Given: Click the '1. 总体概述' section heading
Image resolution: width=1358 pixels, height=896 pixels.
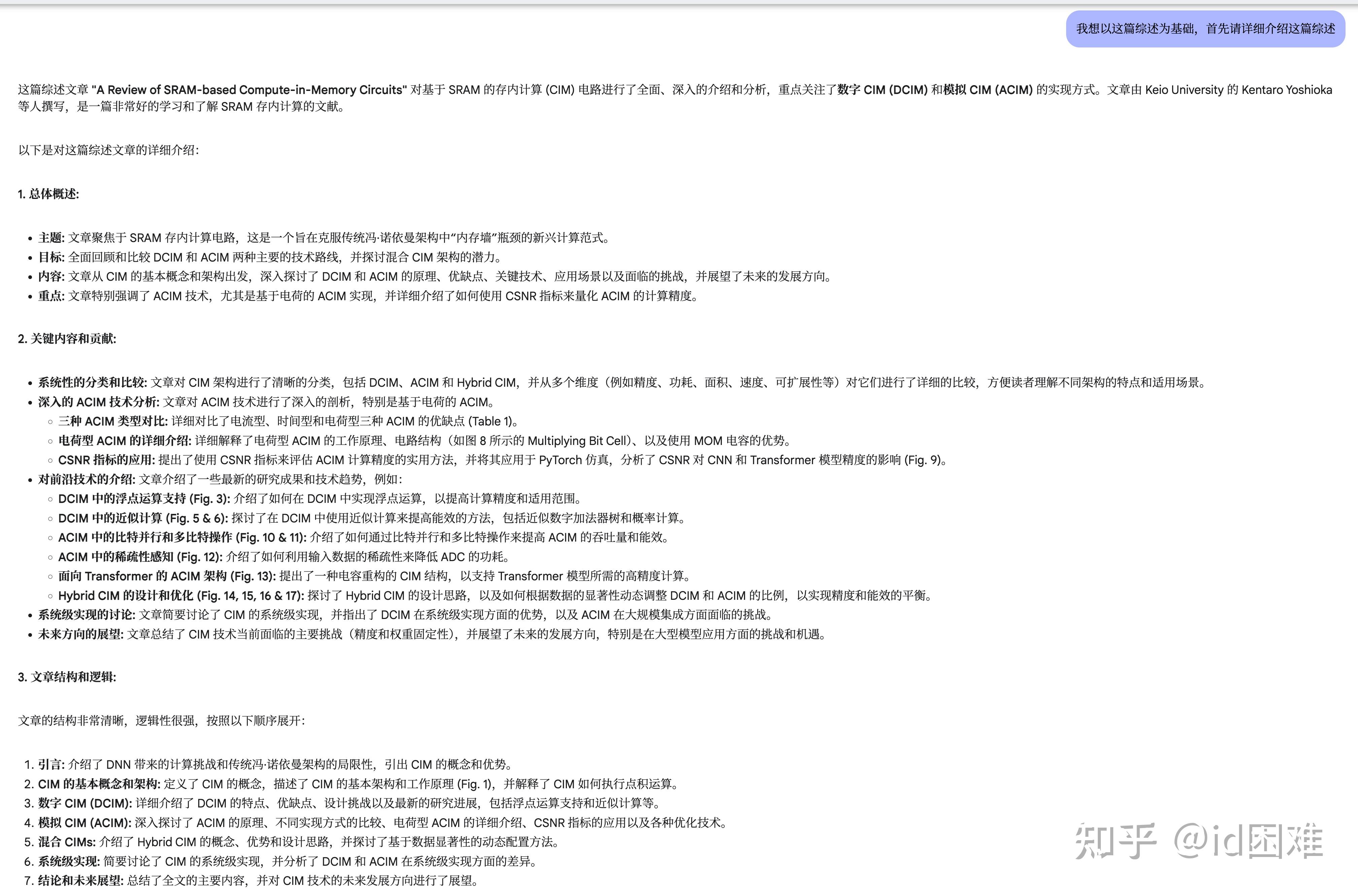Looking at the screenshot, I should pos(48,194).
